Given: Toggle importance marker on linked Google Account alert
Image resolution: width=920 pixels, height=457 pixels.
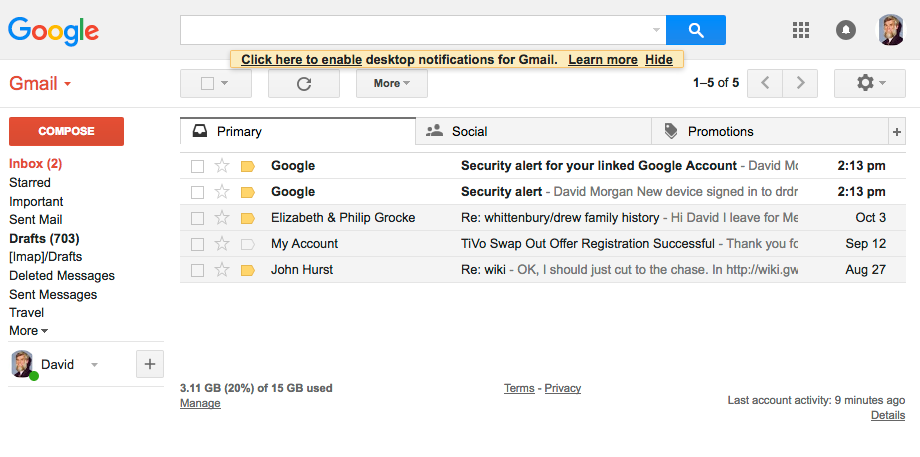Looking at the screenshot, I should (x=248, y=167).
